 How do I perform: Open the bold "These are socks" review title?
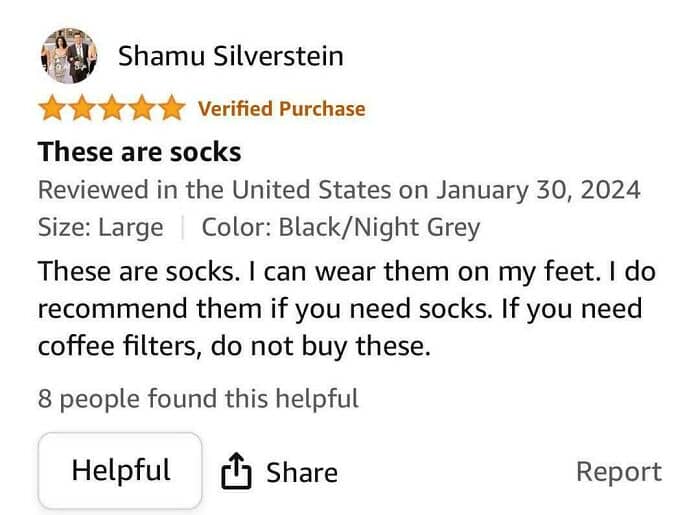click(x=139, y=152)
